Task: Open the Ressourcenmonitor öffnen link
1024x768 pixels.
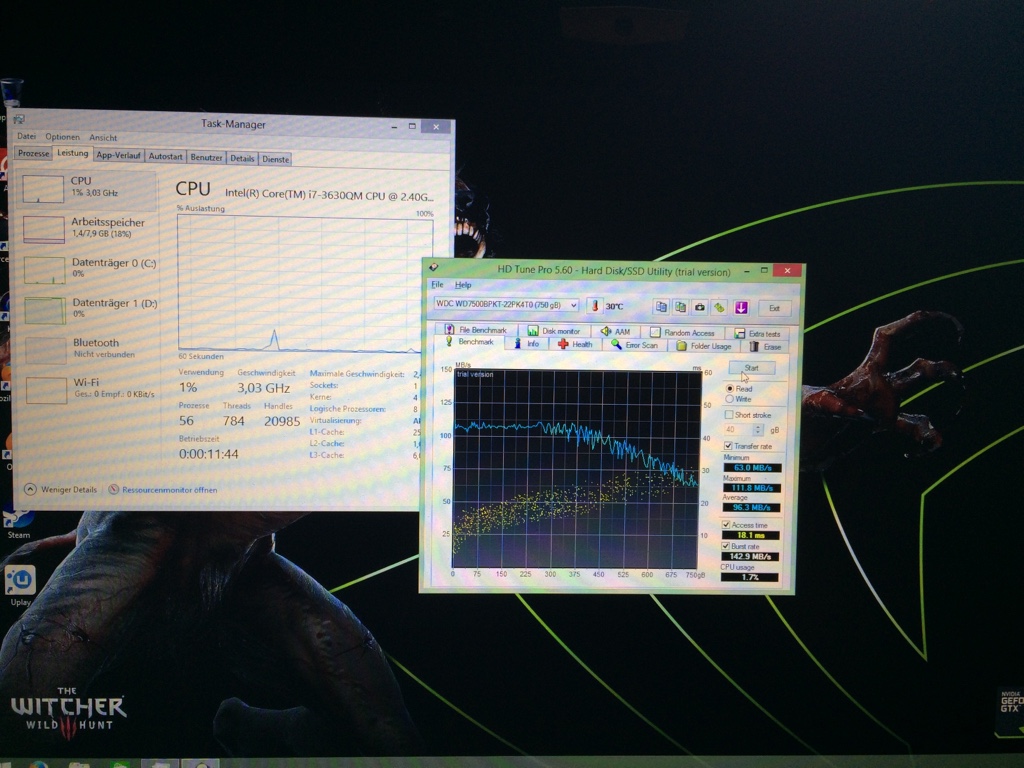Action: point(169,490)
